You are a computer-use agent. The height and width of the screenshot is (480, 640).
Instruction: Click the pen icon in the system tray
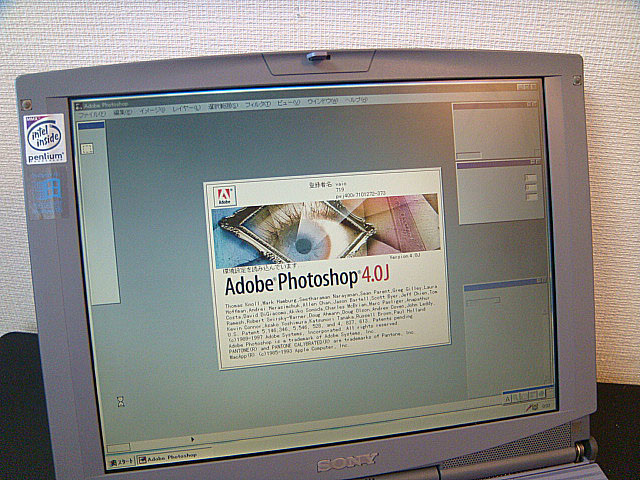click(531, 407)
